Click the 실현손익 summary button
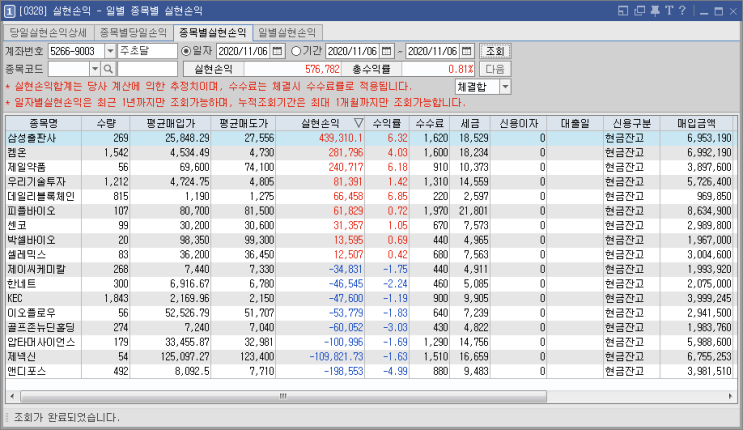The width and height of the screenshot is (743, 430). coord(213,69)
